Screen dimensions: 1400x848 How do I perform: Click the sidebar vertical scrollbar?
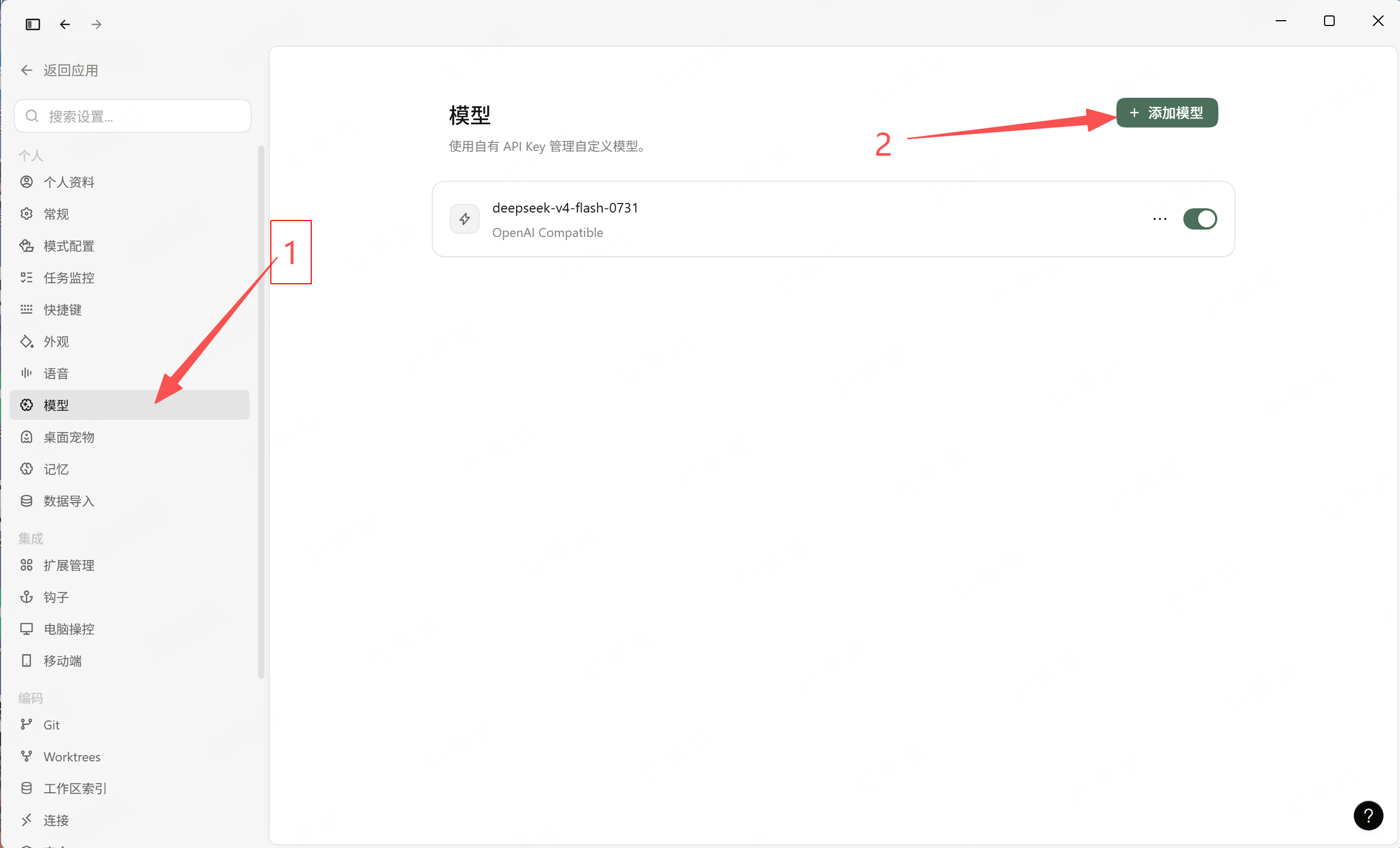261,412
